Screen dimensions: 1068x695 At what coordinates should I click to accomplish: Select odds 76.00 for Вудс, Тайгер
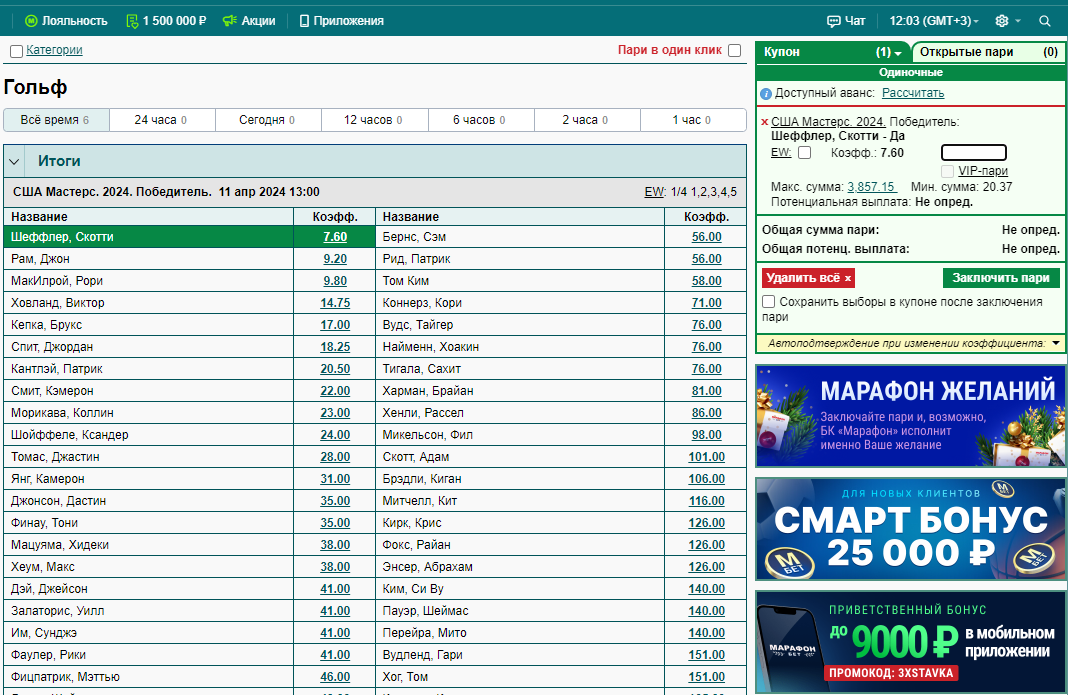[x=706, y=325]
